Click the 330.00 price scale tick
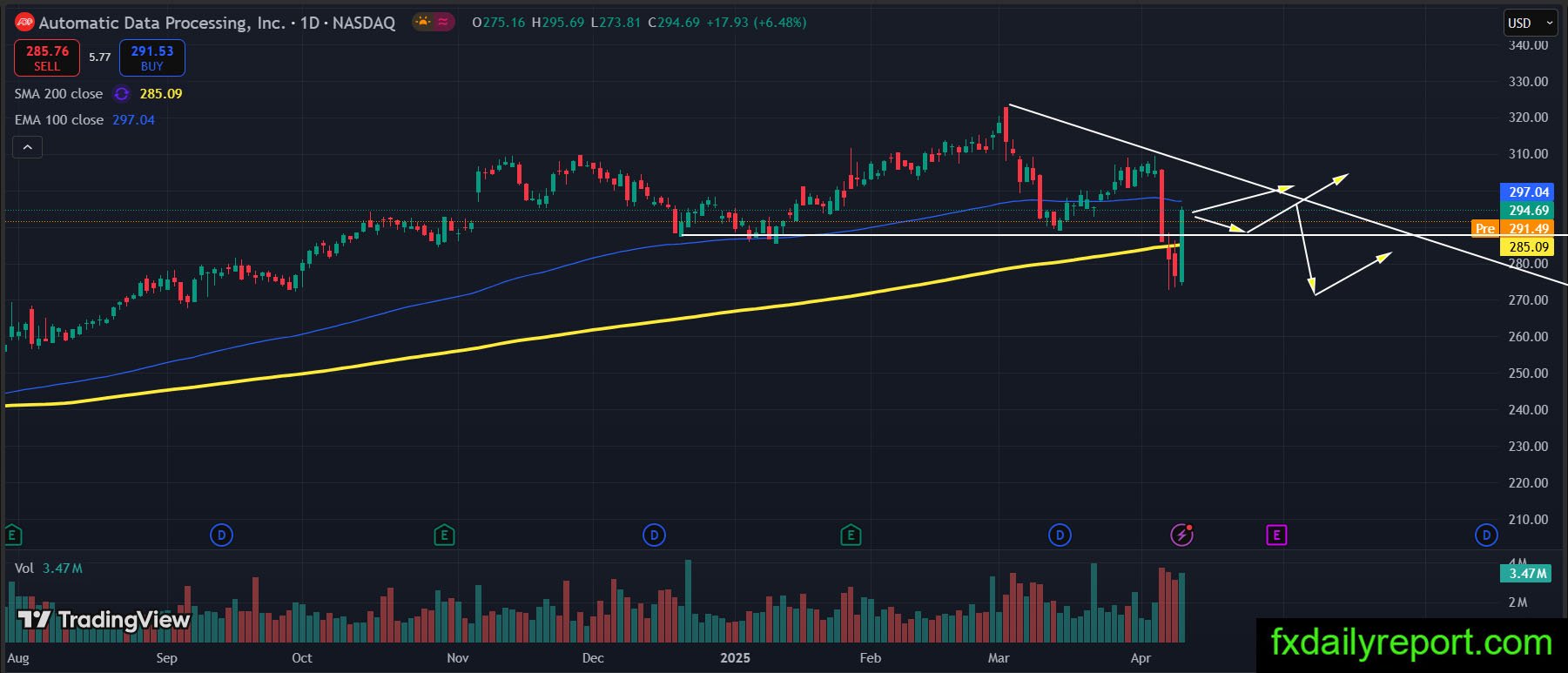This screenshot has height=673, width=1568. [x=1528, y=81]
